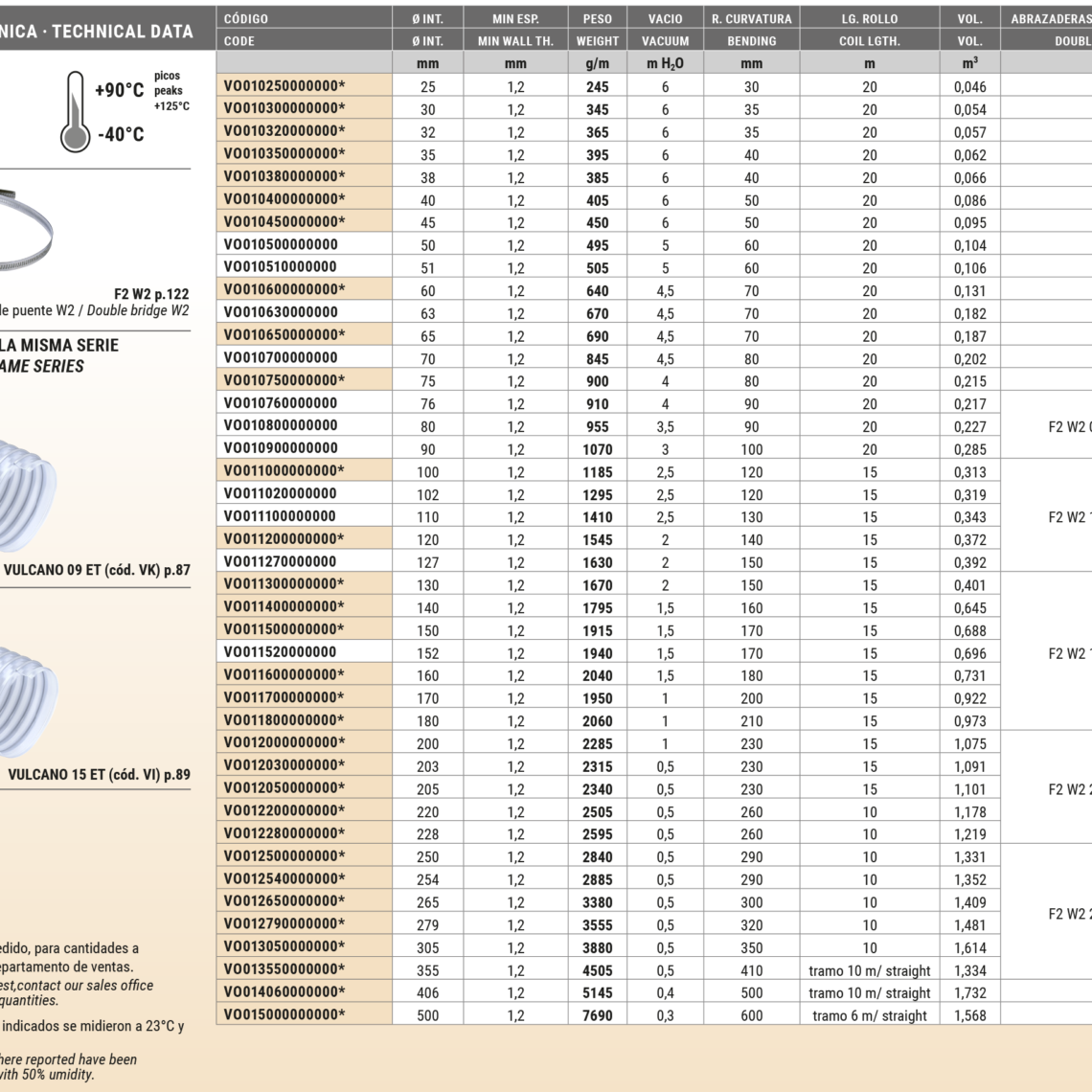
Task: Select product code VO015000000000*
Action: click(284, 1015)
